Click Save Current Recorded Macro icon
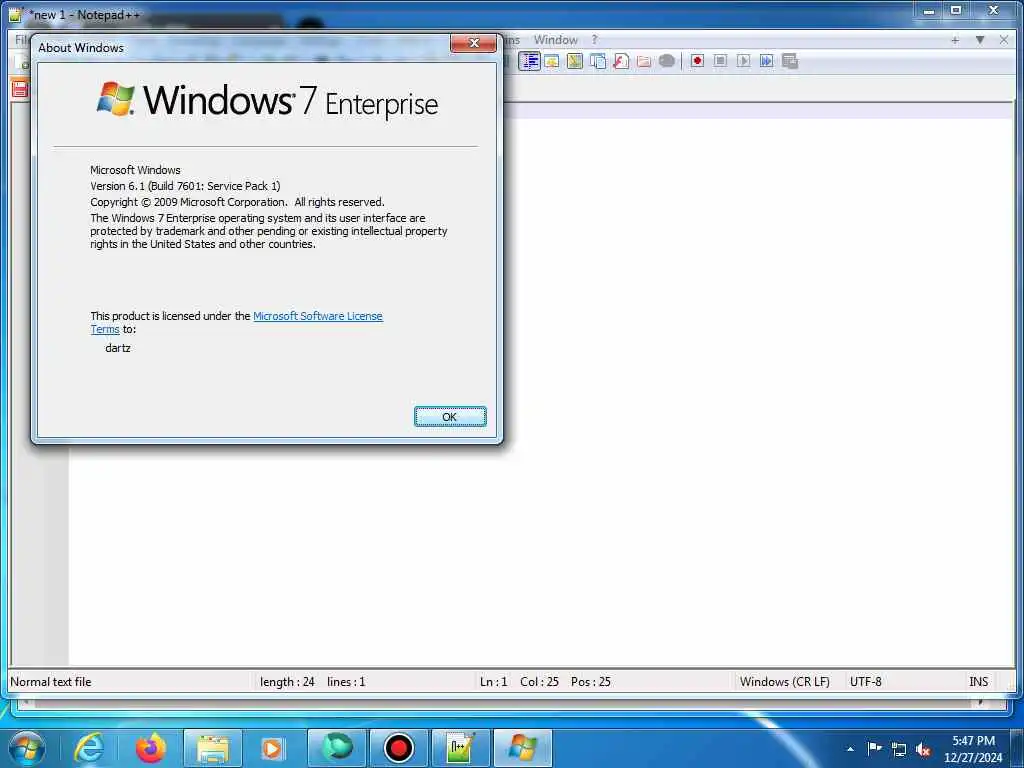1024x768 pixels. point(790,61)
